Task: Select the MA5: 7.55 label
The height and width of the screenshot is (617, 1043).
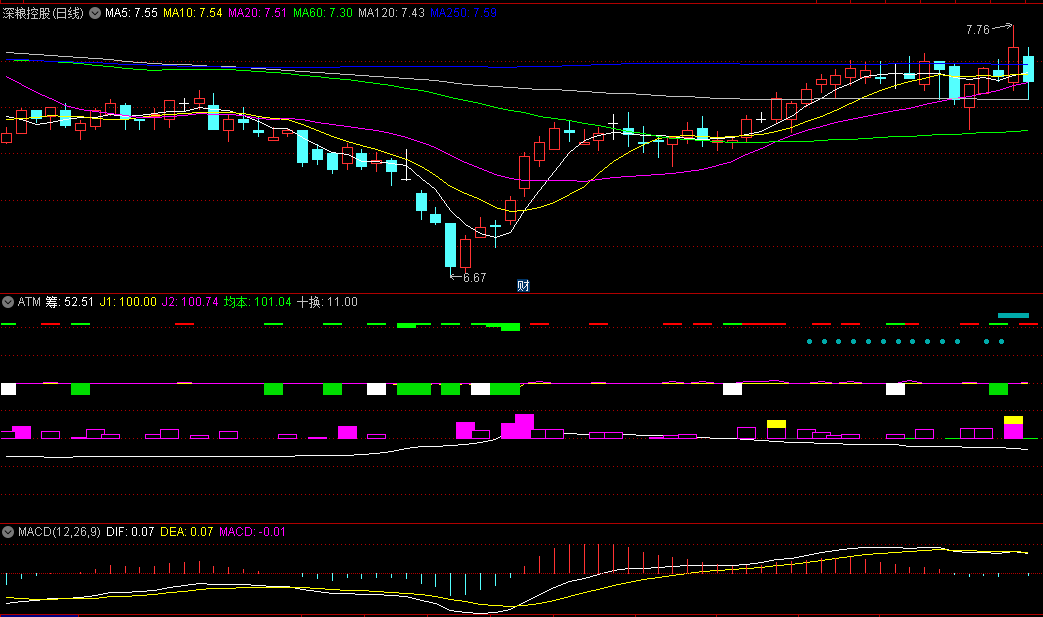Action: click(131, 13)
